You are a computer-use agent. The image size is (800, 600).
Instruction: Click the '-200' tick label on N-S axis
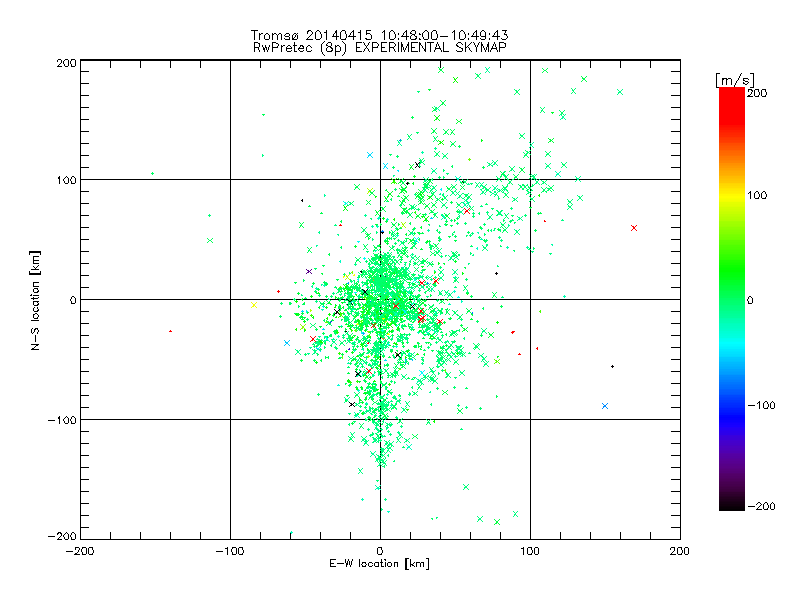tap(62, 536)
